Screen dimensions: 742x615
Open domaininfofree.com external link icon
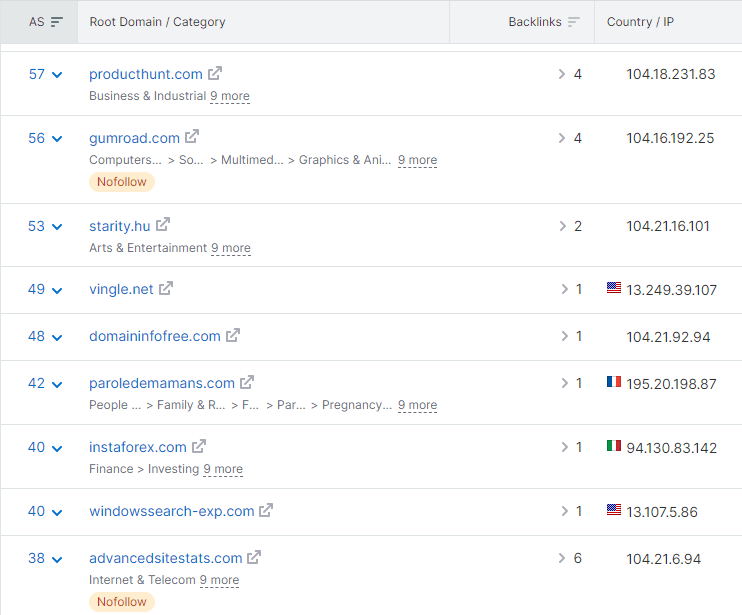click(233, 335)
